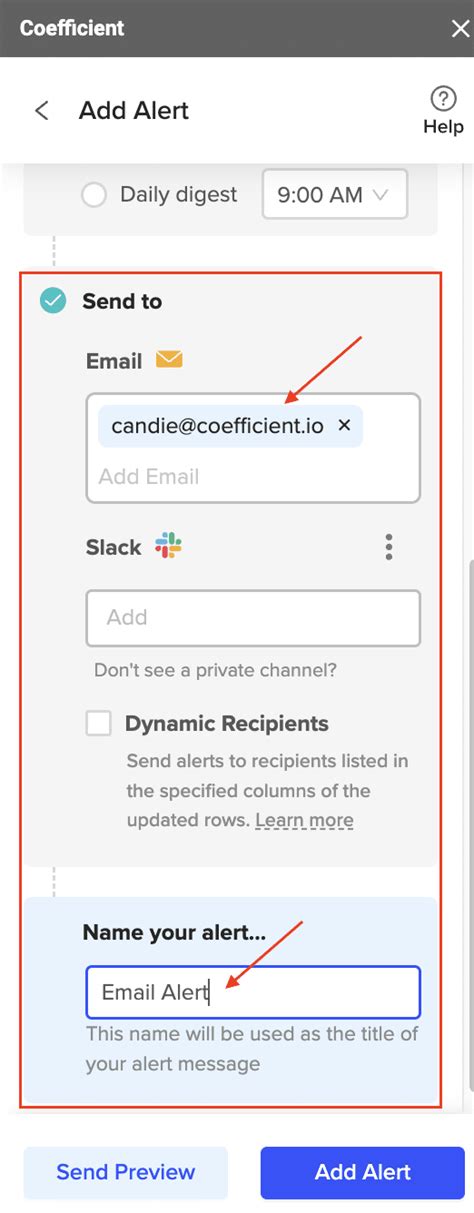Open the Slack three-dot options menu
This screenshot has width=474, height=1213.
pyautogui.click(x=389, y=547)
